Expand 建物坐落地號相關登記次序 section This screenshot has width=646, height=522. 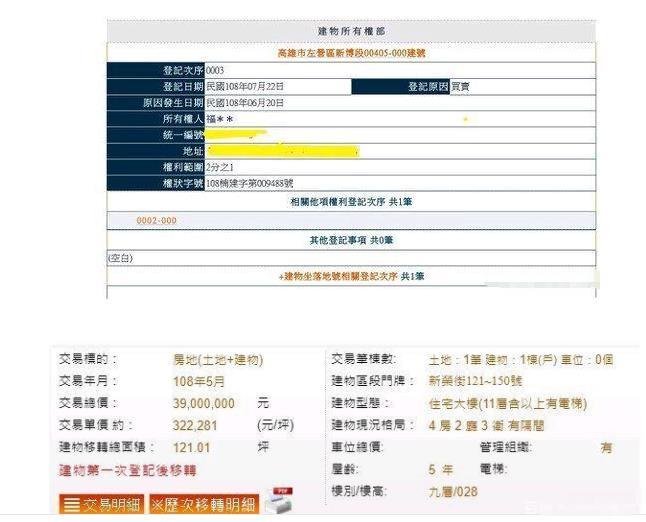pos(351,276)
